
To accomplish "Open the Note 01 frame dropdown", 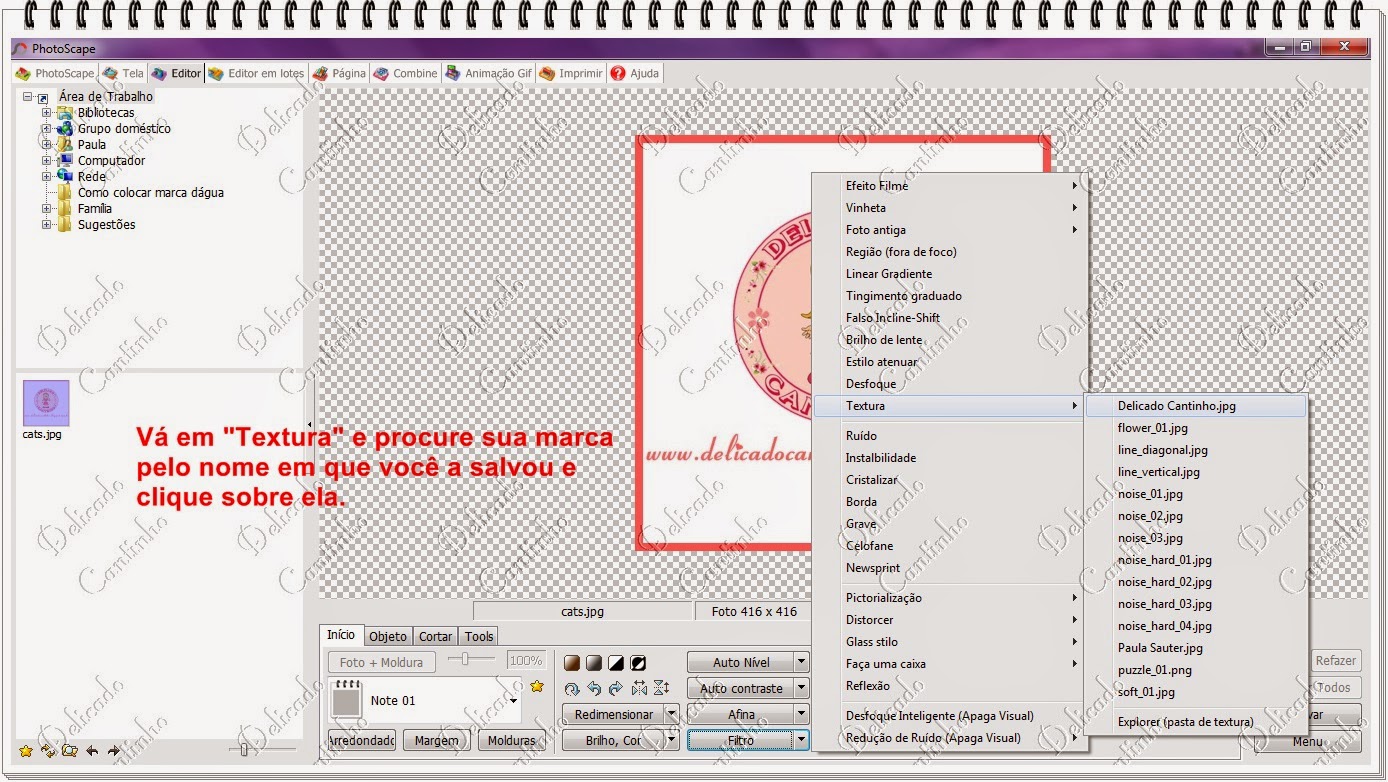I will pyautogui.click(x=514, y=701).
